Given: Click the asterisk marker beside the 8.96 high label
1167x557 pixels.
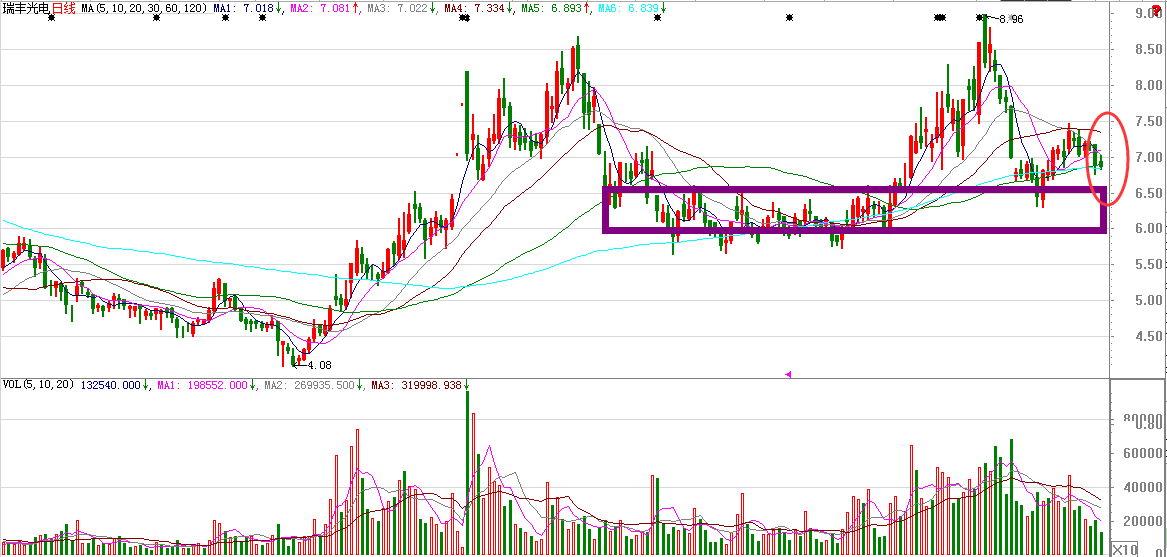Looking at the screenshot, I should (x=980, y=17).
